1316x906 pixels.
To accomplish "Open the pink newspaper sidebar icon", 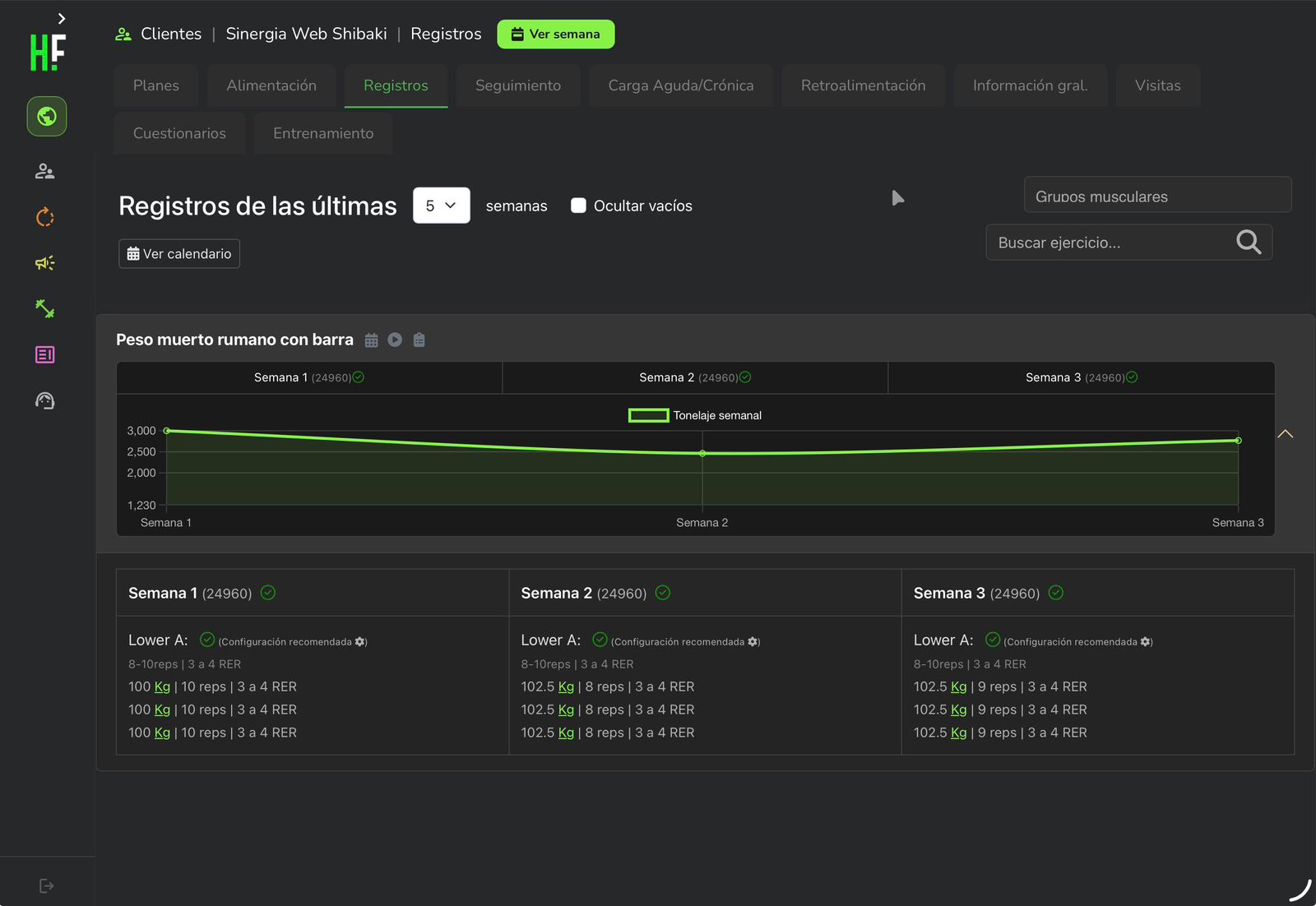I will tap(45, 354).
